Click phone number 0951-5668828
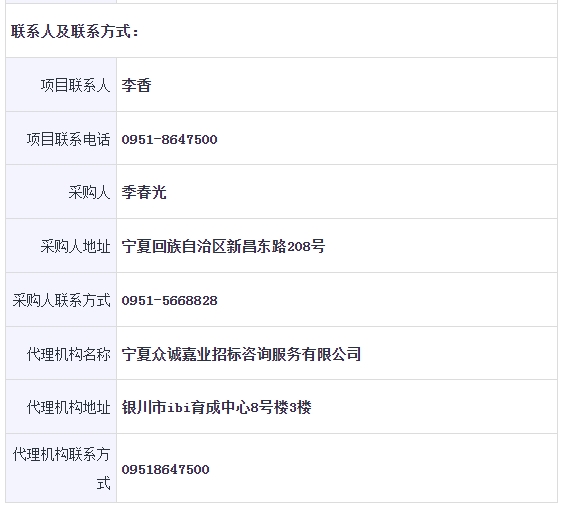Image resolution: width=564 pixels, height=510 pixels. (x=169, y=301)
